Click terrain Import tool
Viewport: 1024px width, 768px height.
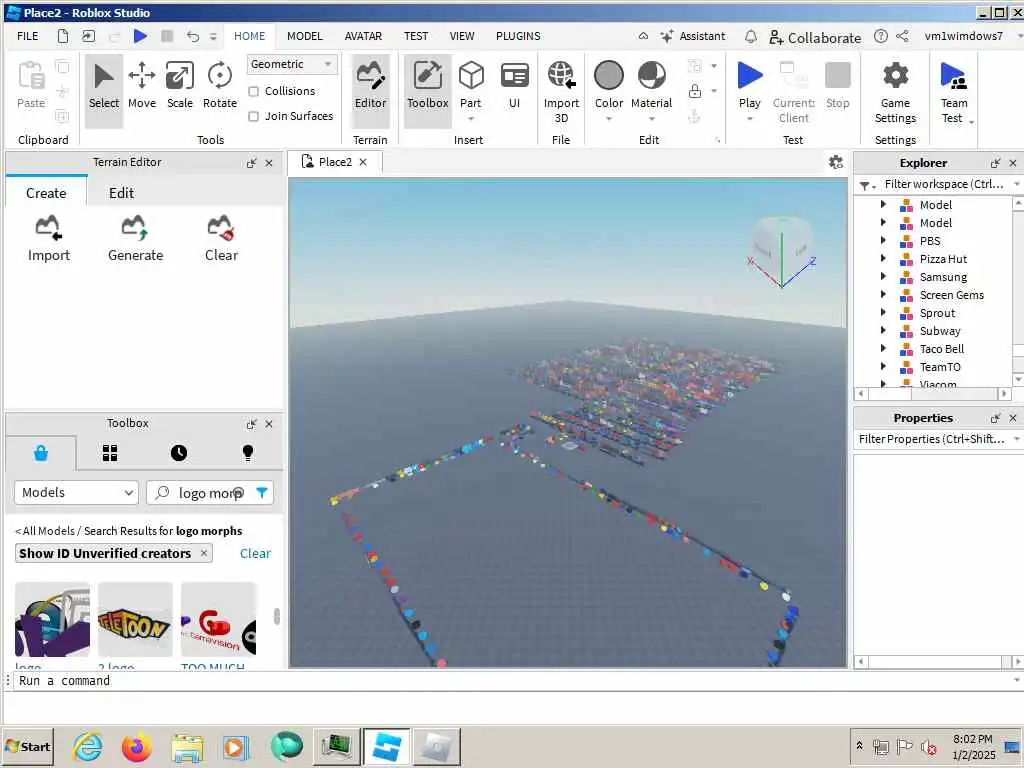click(x=48, y=238)
